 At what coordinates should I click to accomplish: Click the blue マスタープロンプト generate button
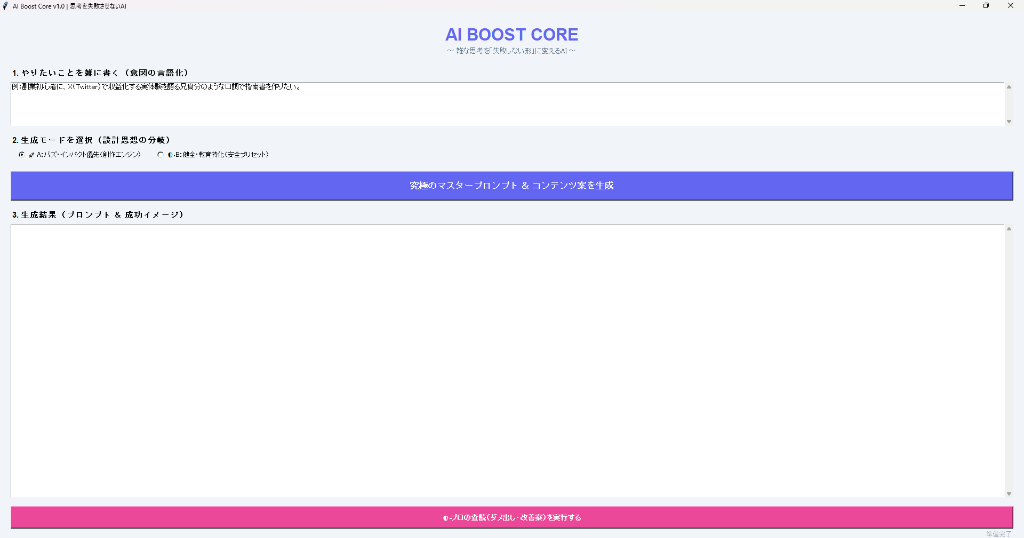(x=512, y=185)
